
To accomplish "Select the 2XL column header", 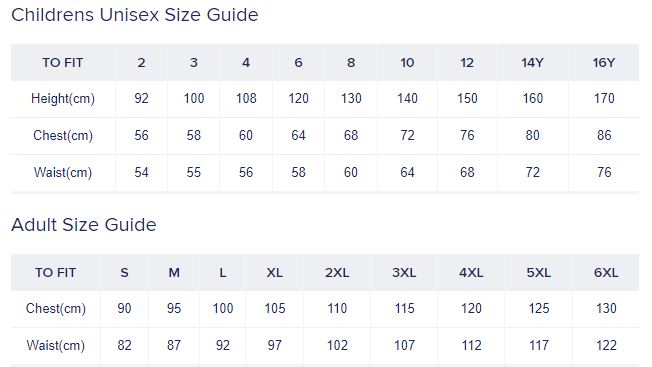I will click(x=337, y=273).
